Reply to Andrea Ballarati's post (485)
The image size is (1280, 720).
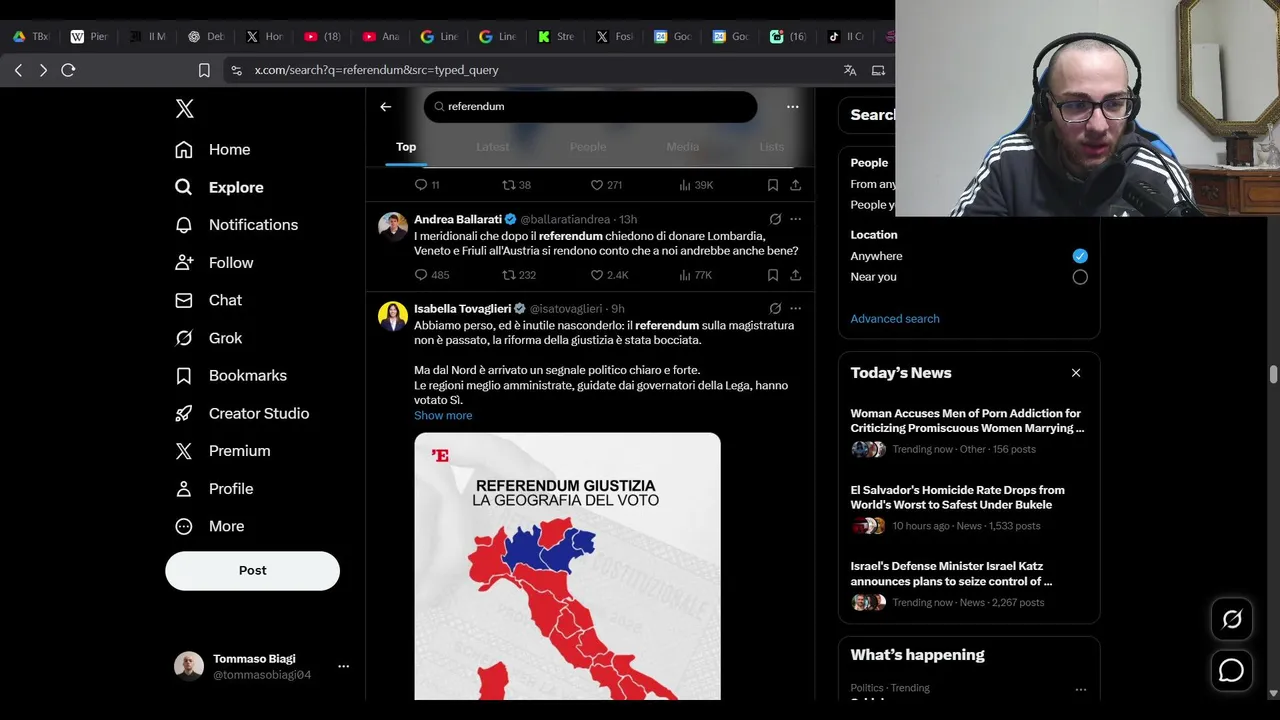(421, 275)
